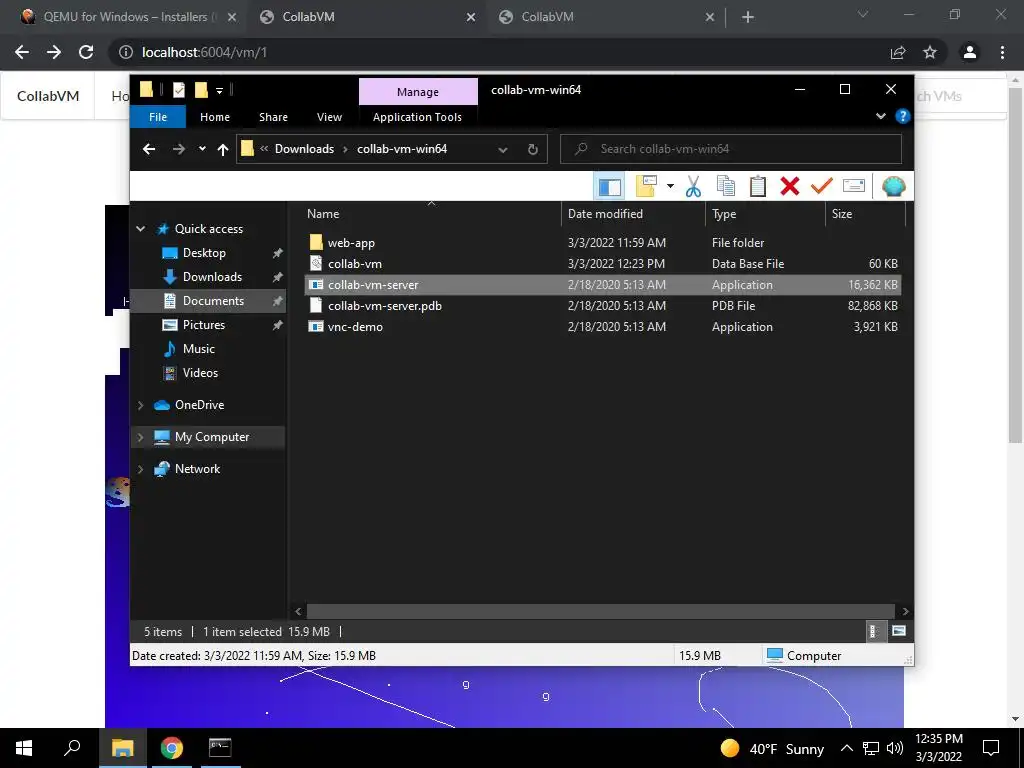Open Music in Quick access
The width and height of the screenshot is (1024, 768).
[199, 349]
